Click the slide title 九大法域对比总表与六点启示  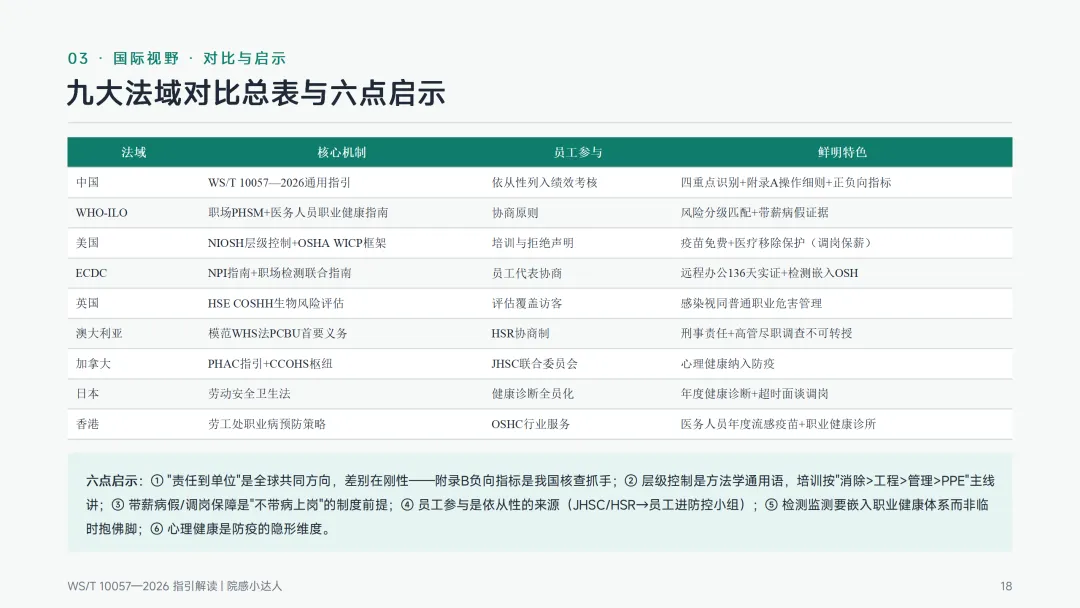(256, 93)
